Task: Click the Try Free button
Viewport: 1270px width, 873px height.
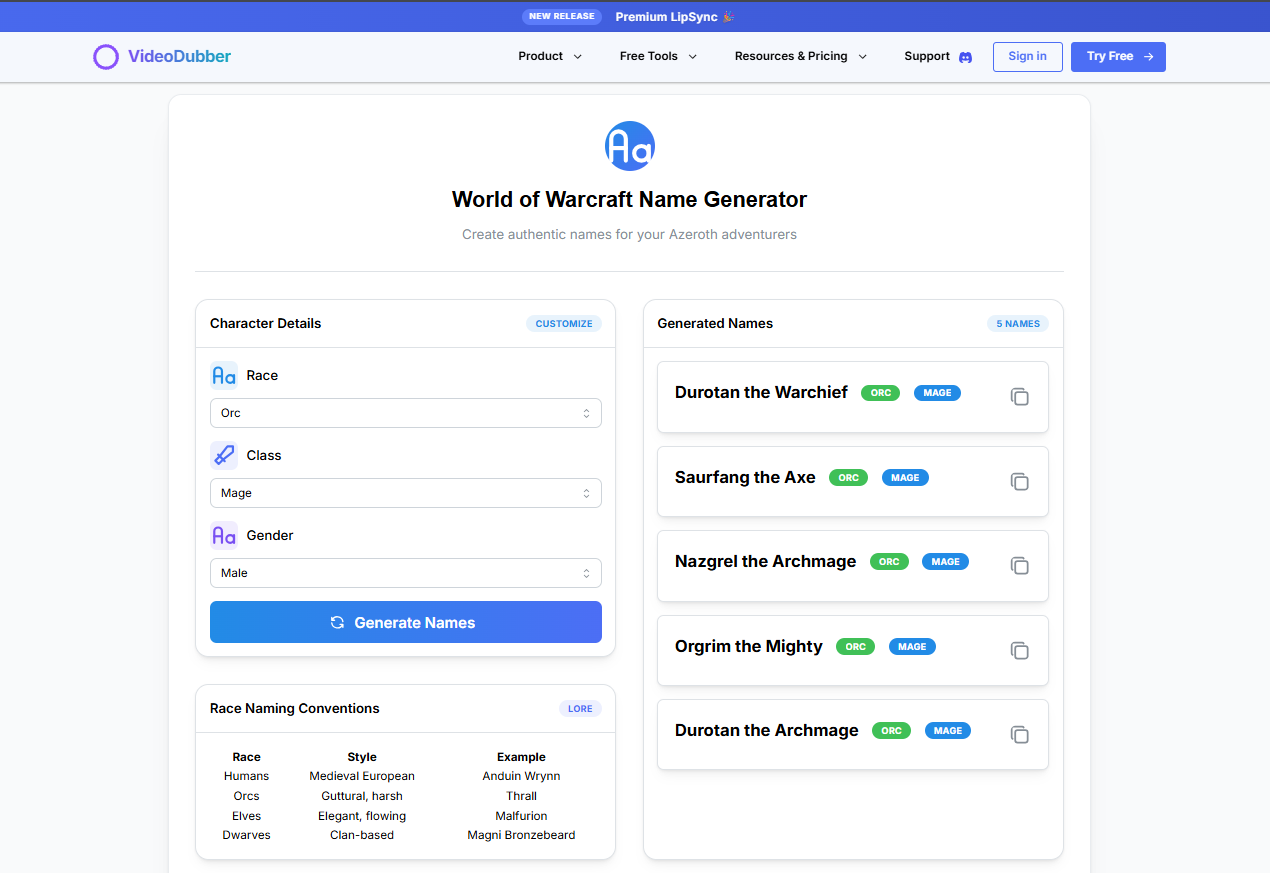Action: point(1118,57)
